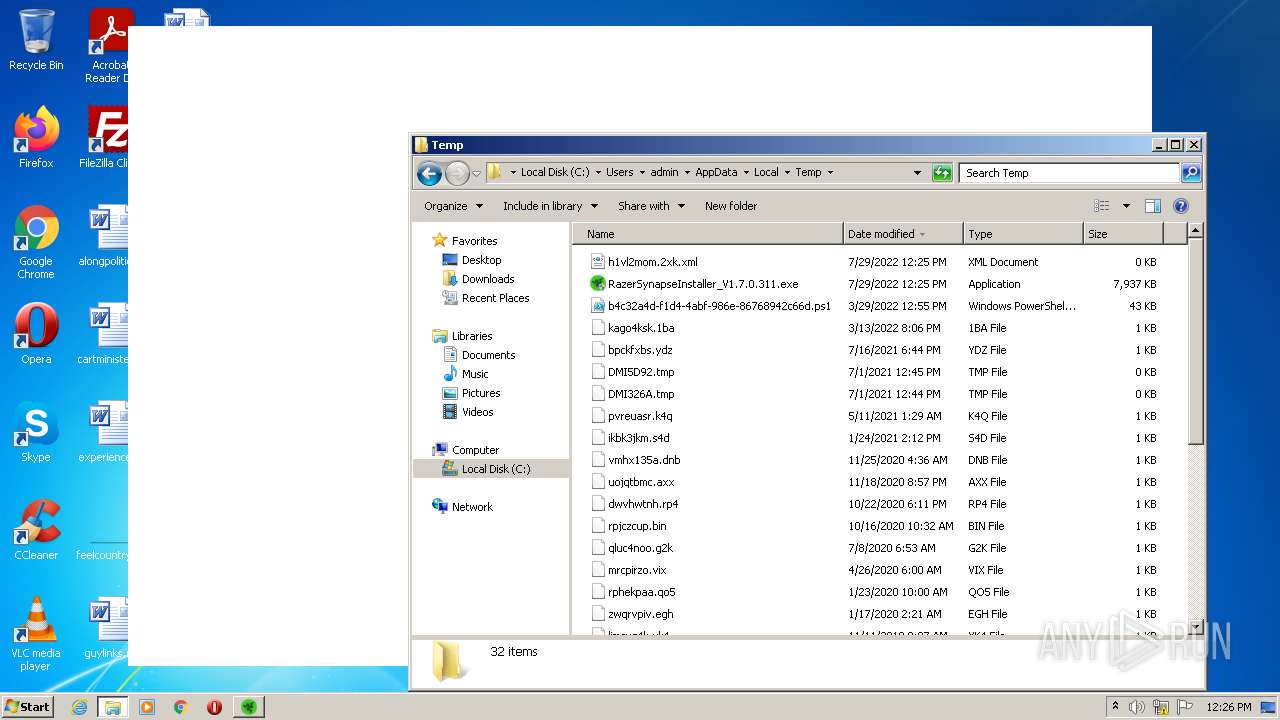Open the address bar history dropdown

pos(917,173)
